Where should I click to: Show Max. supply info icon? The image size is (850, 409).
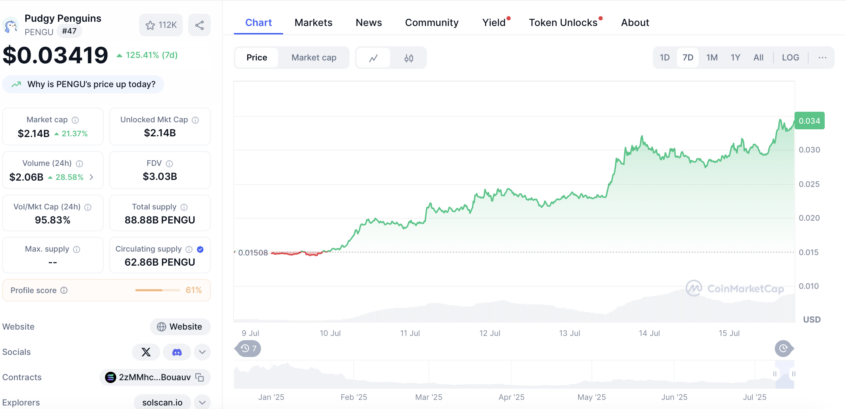[76, 249]
